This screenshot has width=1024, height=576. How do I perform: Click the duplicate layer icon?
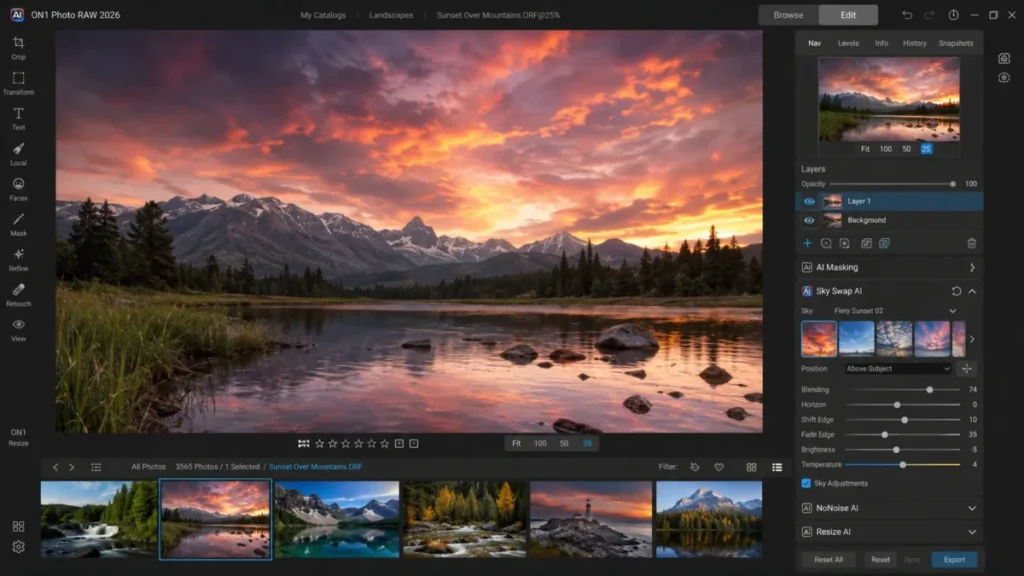866,244
